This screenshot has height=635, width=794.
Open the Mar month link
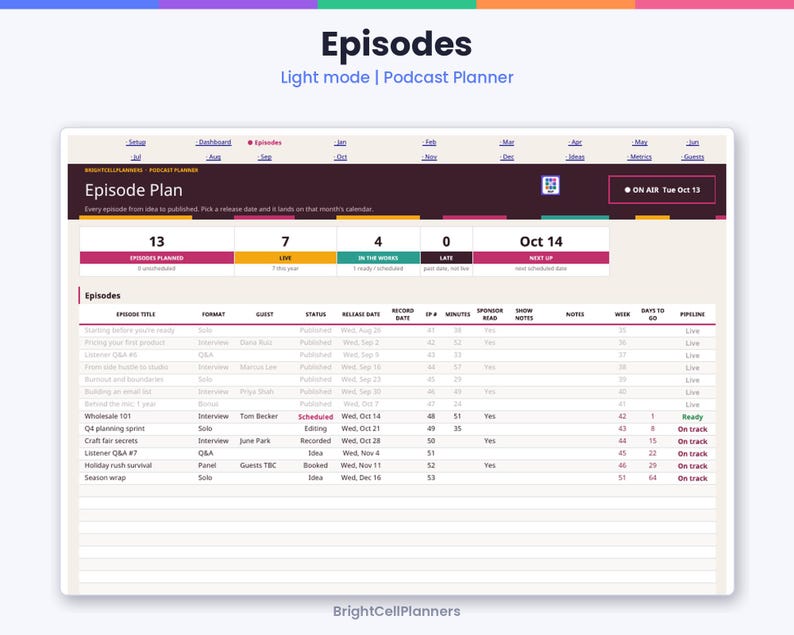(x=507, y=142)
